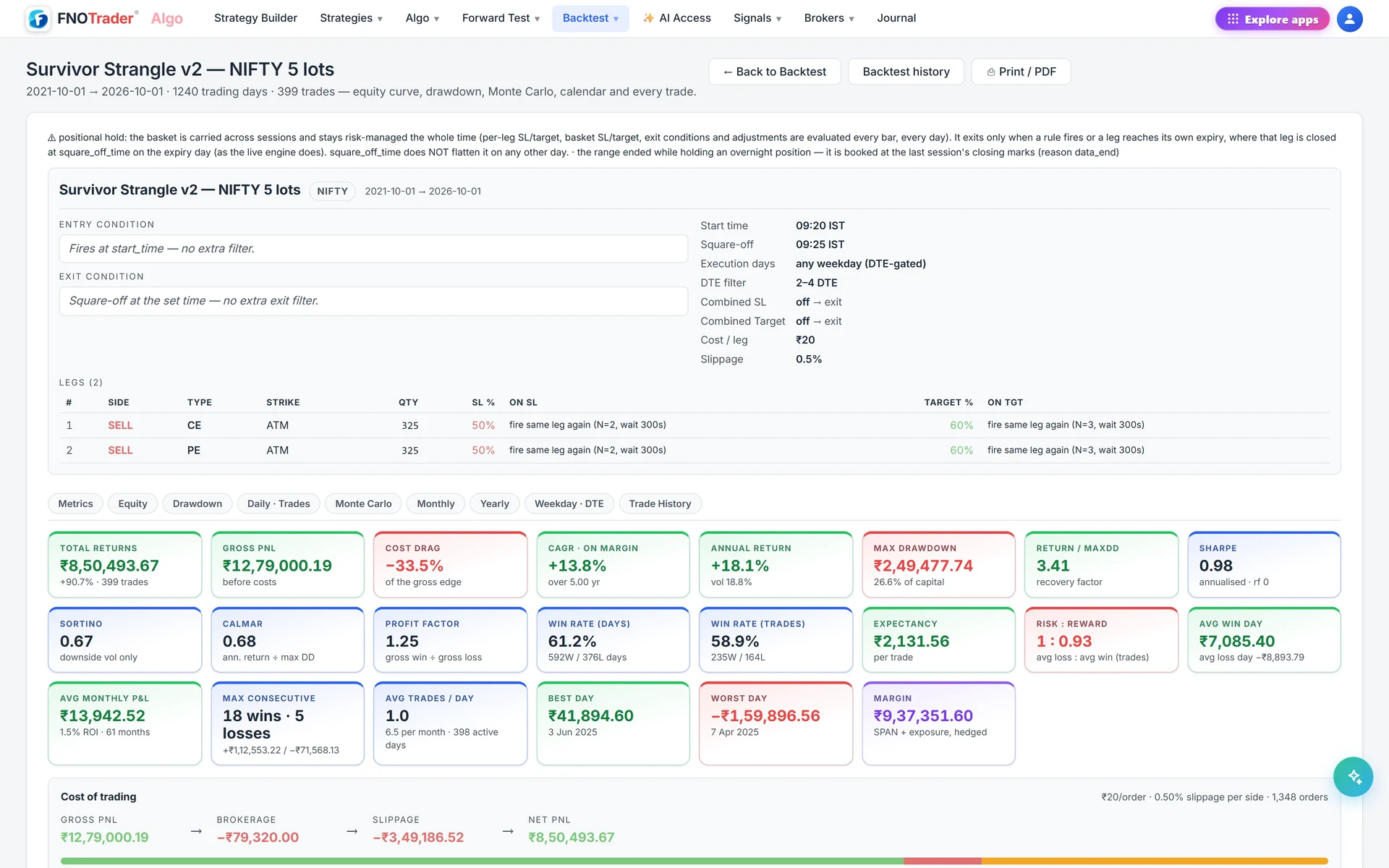Open the Monthly tab

click(436, 503)
